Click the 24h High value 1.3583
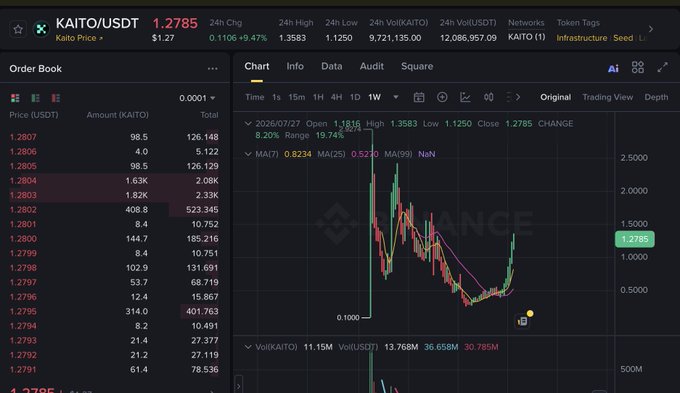Screen dimensions: 680x393 pos(292,38)
